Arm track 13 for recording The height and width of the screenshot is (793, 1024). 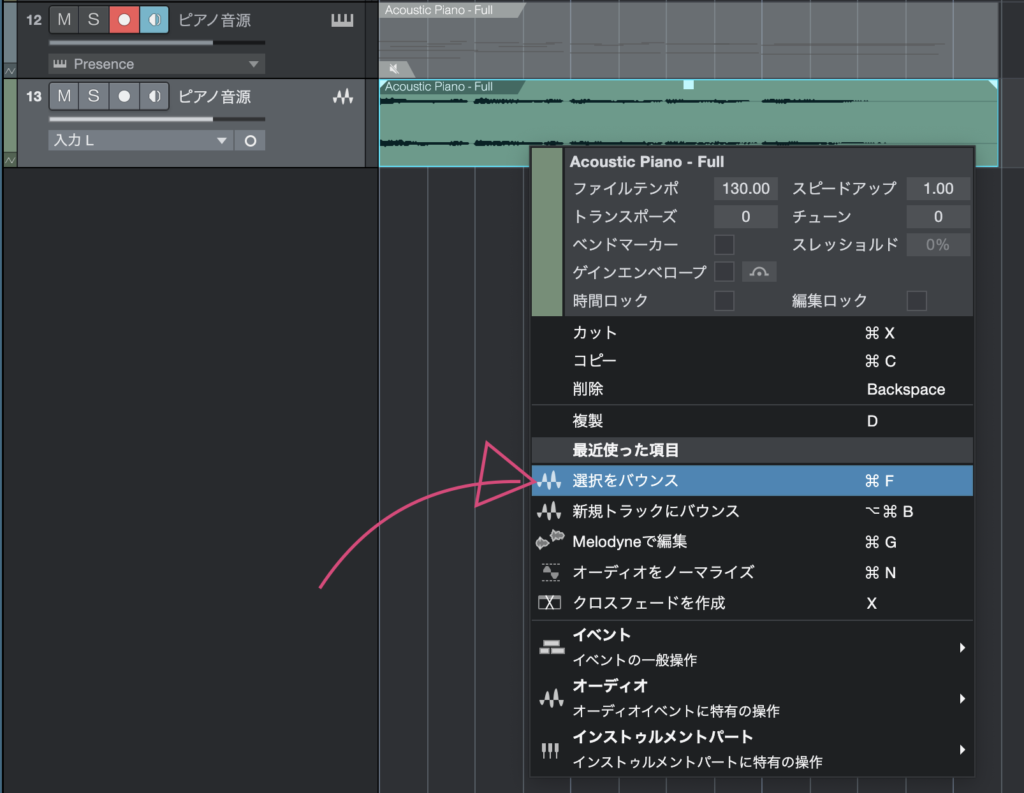click(x=124, y=97)
